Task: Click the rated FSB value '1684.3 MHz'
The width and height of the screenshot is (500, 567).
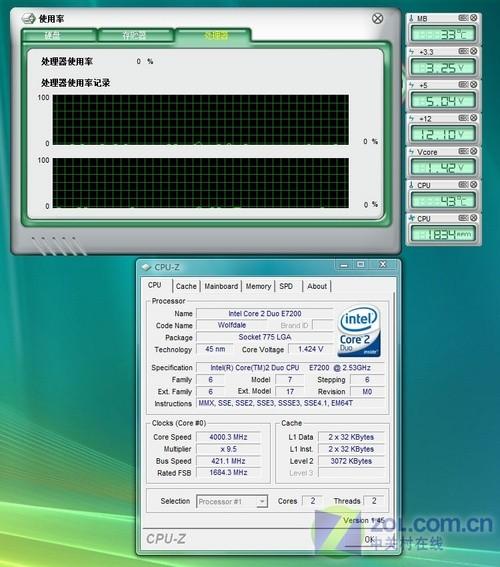Action: pyautogui.click(x=228, y=473)
